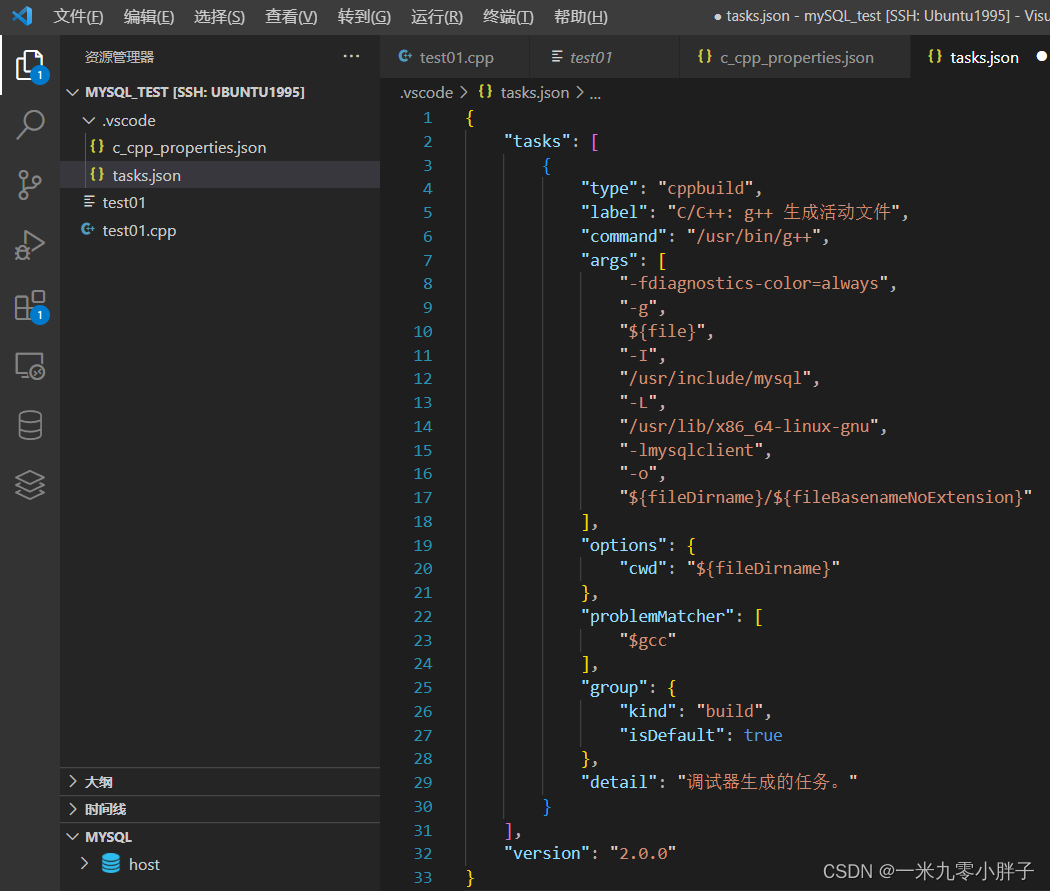
Task: Open the Run and Debug icon
Action: coord(30,245)
